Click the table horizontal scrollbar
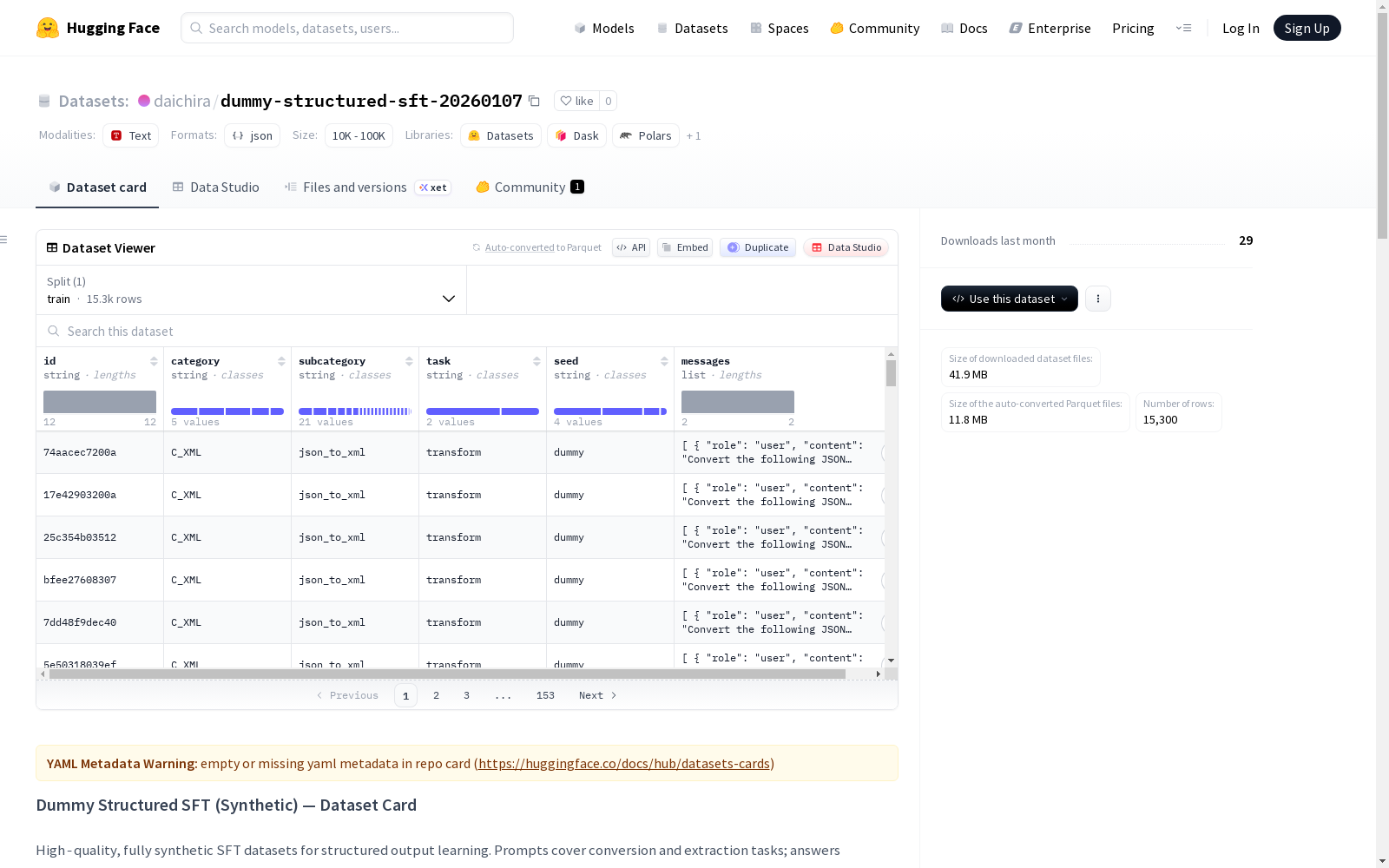The image size is (1389, 868). tap(447, 674)
